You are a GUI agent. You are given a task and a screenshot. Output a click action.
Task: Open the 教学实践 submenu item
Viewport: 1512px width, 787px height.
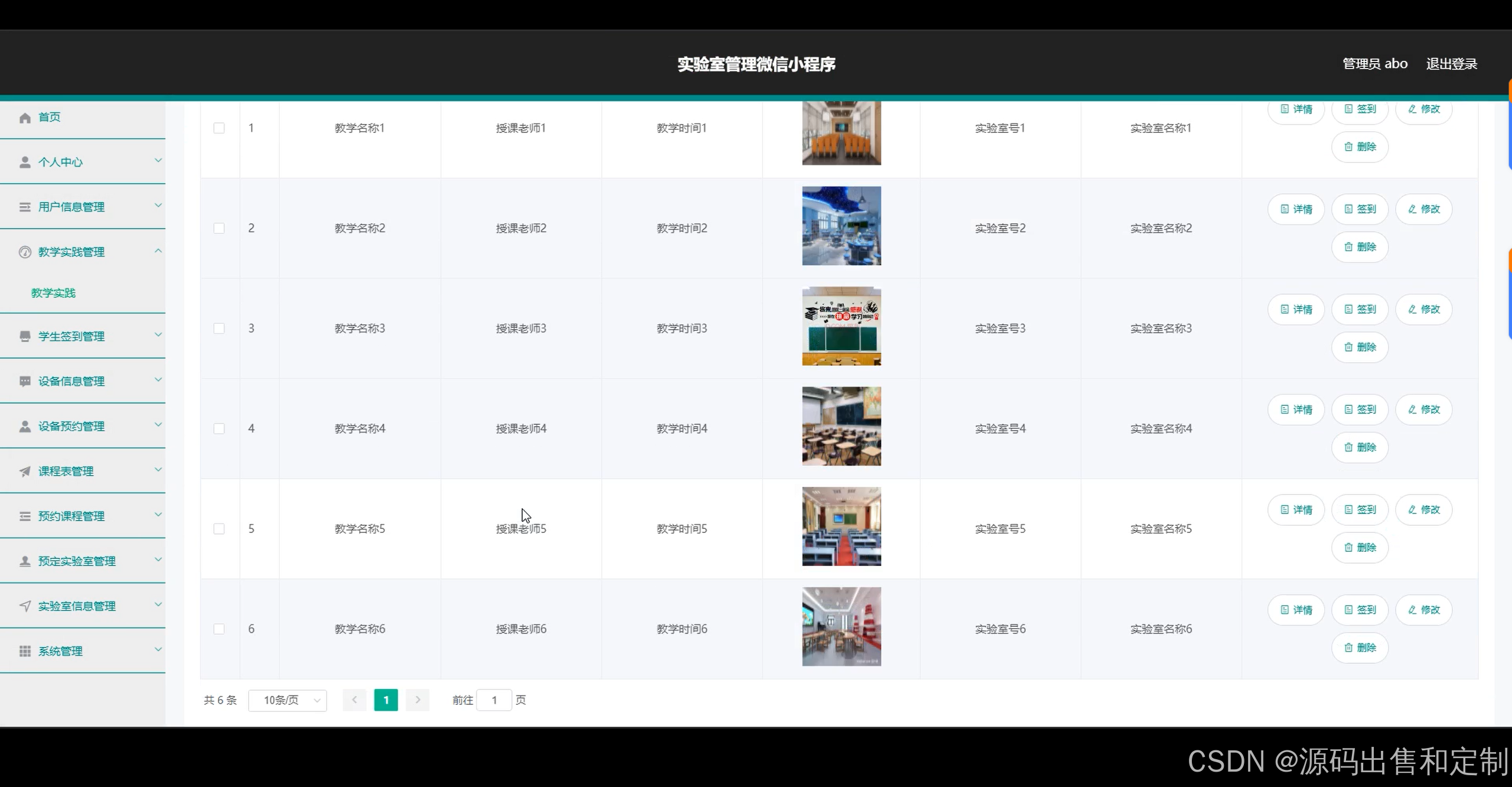(53, 293)
